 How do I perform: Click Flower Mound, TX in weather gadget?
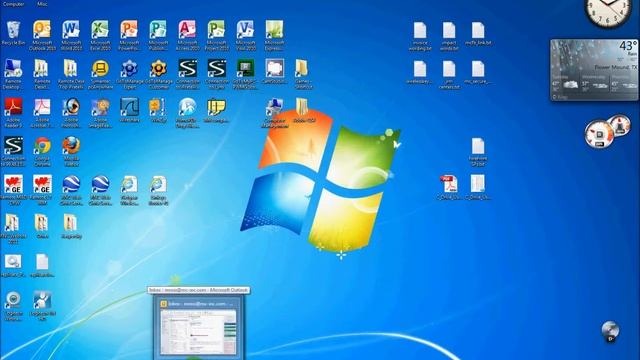[x=616, y=67]
